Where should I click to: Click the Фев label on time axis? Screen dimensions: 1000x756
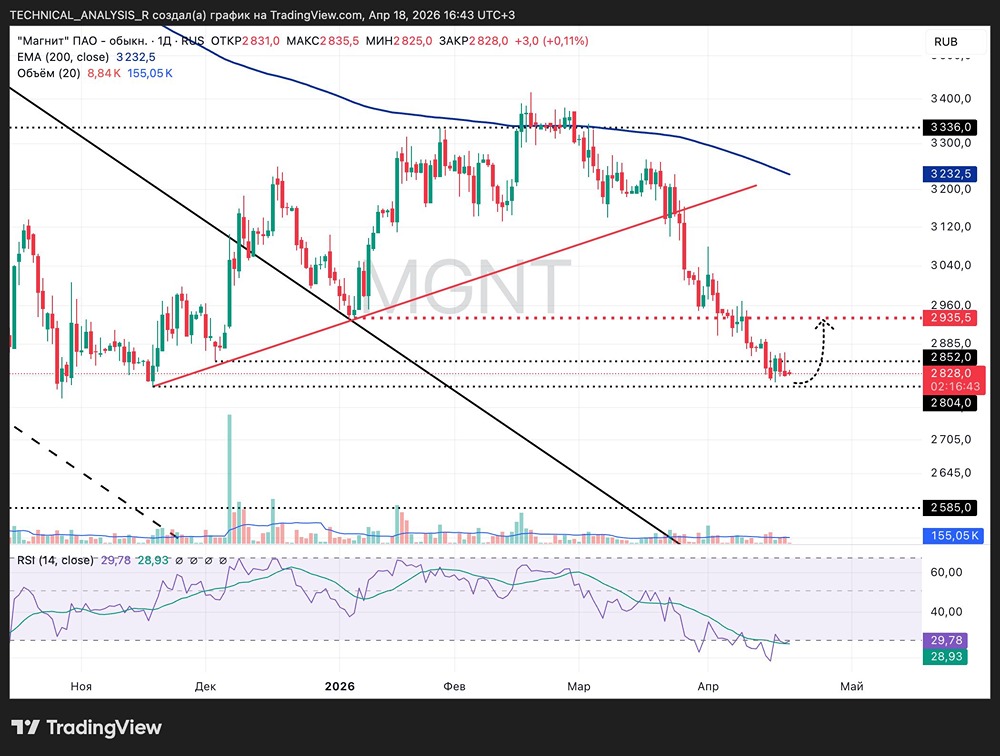click(x=454, y=686)
